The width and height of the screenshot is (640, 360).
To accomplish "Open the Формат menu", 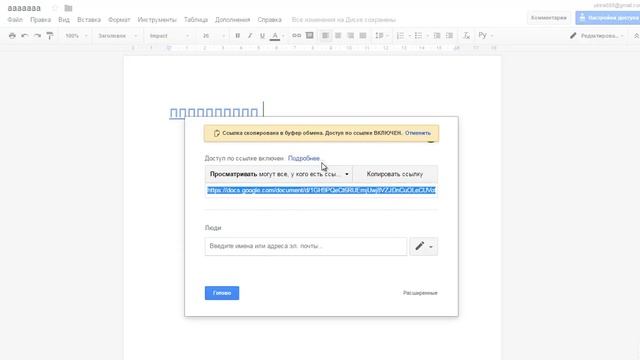I will [x=119, y=20].
